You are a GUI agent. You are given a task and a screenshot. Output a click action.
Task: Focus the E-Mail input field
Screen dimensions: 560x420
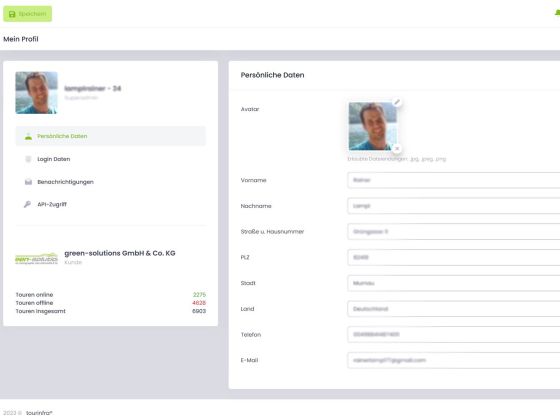tap(454, 360)
